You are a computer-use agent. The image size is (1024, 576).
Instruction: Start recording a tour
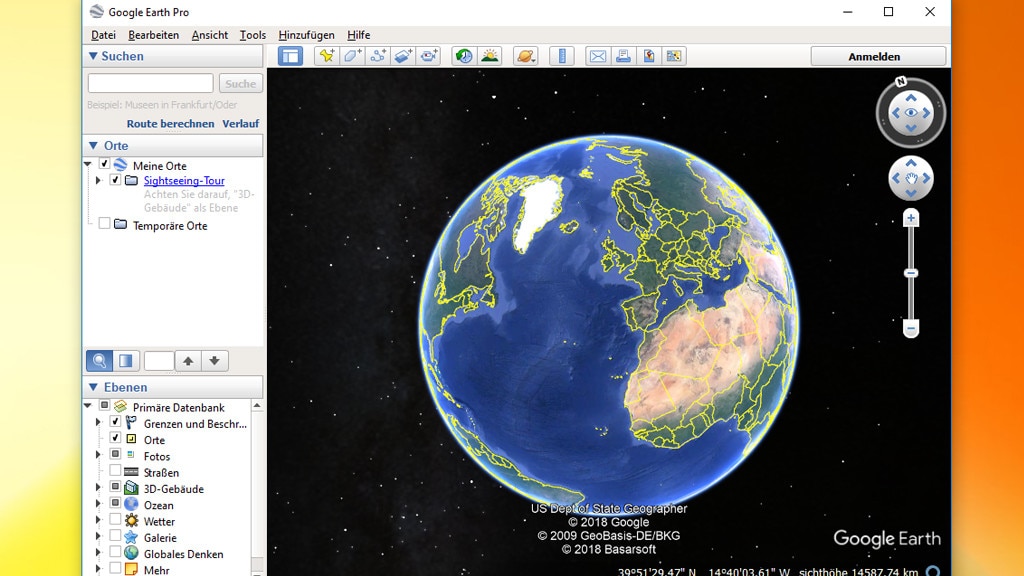tap(430, 56)
